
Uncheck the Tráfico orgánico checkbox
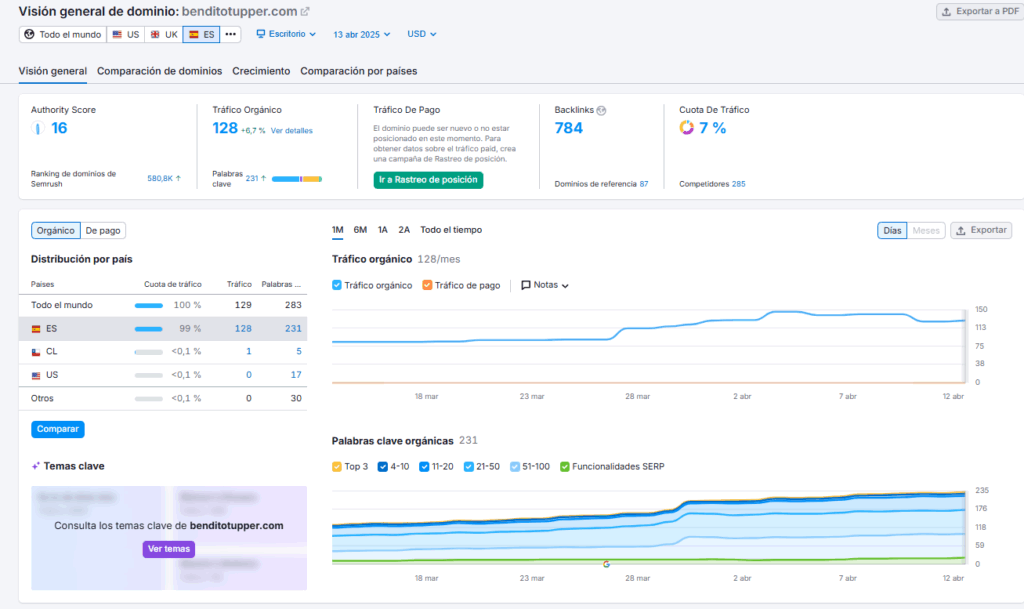click(337, 285)
